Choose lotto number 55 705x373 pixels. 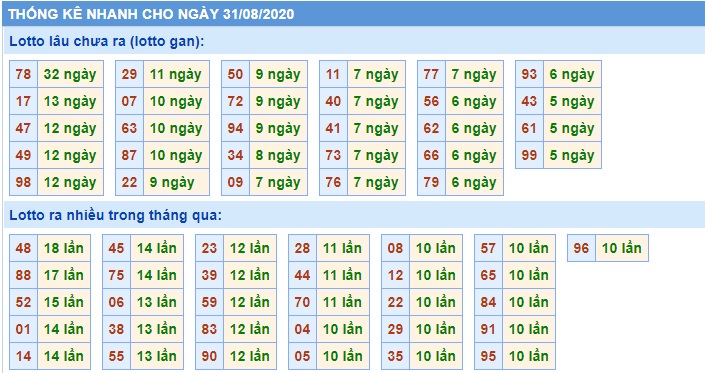click(116, 356)
